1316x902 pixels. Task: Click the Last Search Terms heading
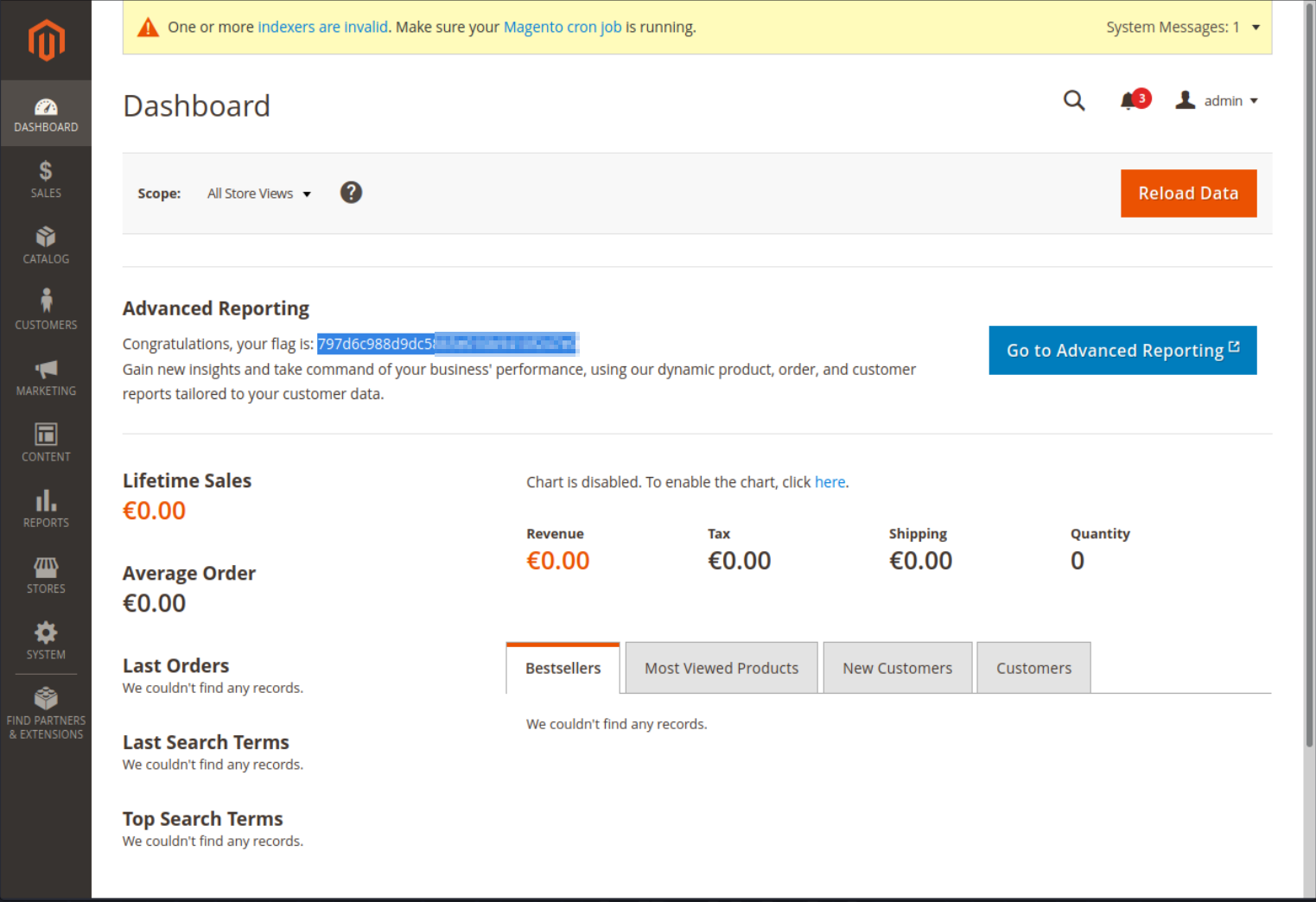[x=206, y=742]
